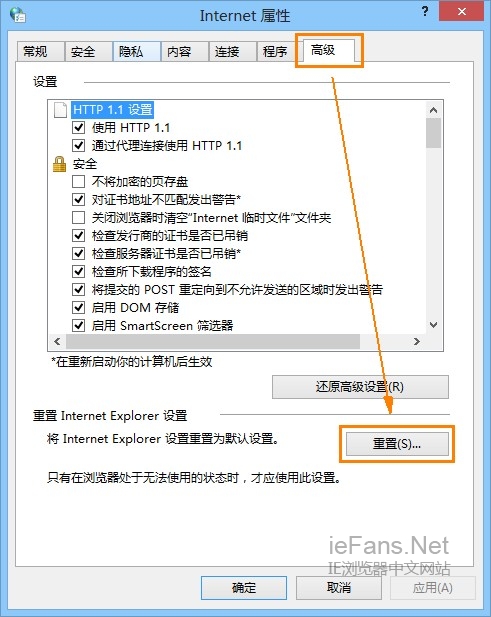Viewport: 491px width, 617px height.
Task: Disable 启用 DOM 存储 checkbox
Action: click(x=79, y=307)
